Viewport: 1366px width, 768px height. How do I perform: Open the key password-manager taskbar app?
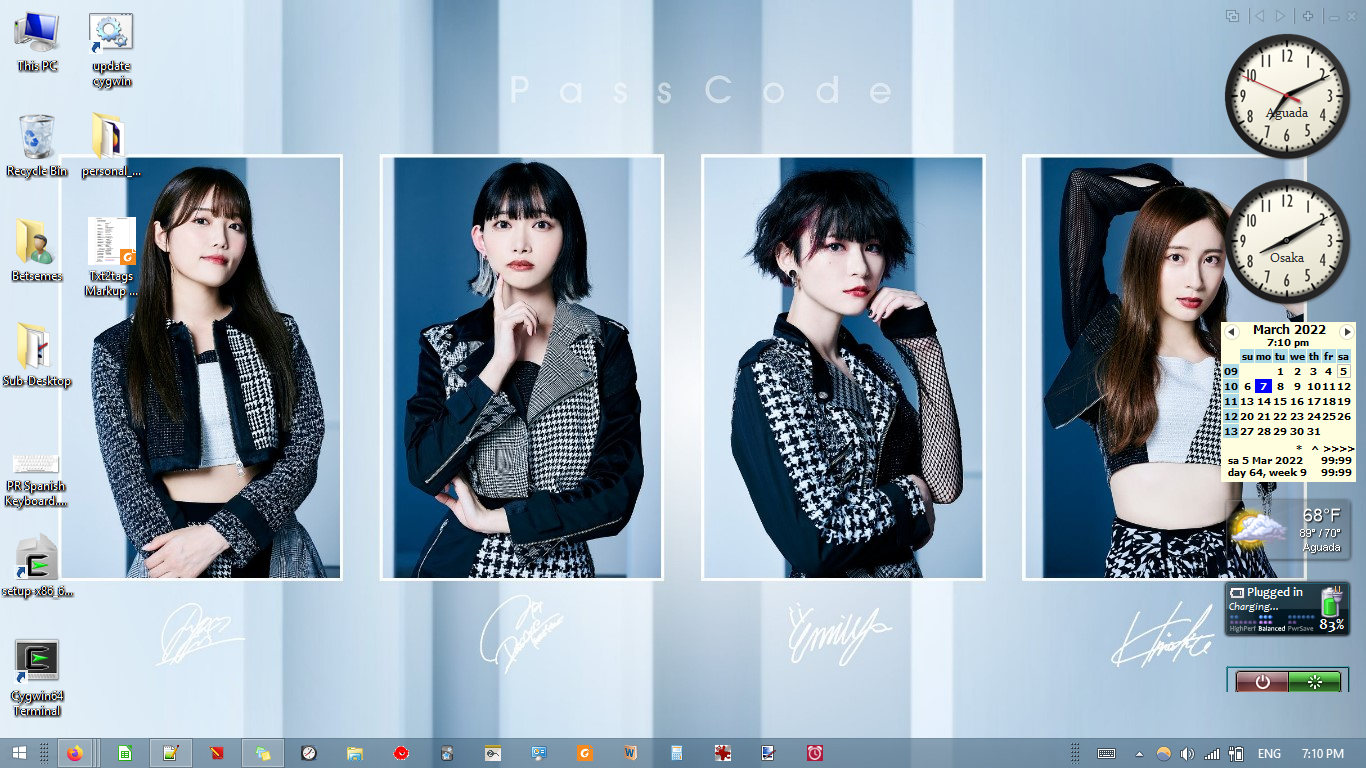click(493, 753)
